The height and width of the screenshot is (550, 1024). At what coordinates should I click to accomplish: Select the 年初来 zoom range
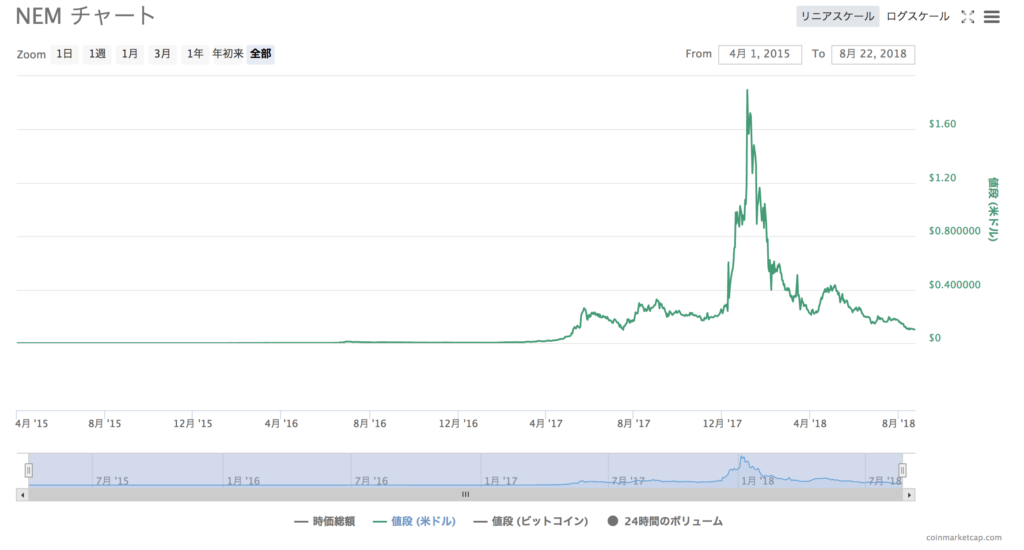(x=228, y=54)
